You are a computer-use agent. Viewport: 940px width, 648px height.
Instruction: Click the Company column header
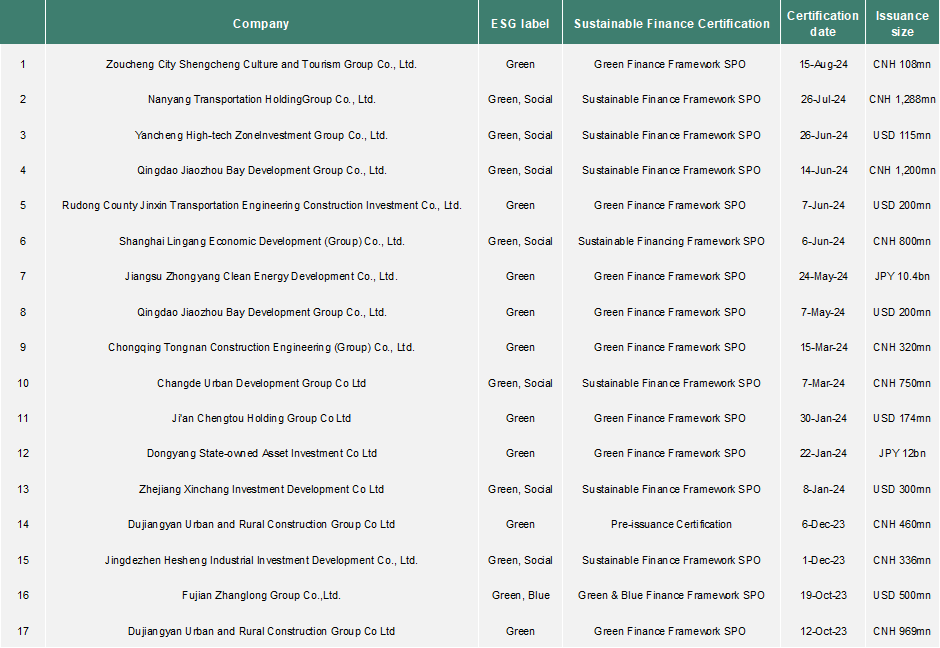click(261, 23)
